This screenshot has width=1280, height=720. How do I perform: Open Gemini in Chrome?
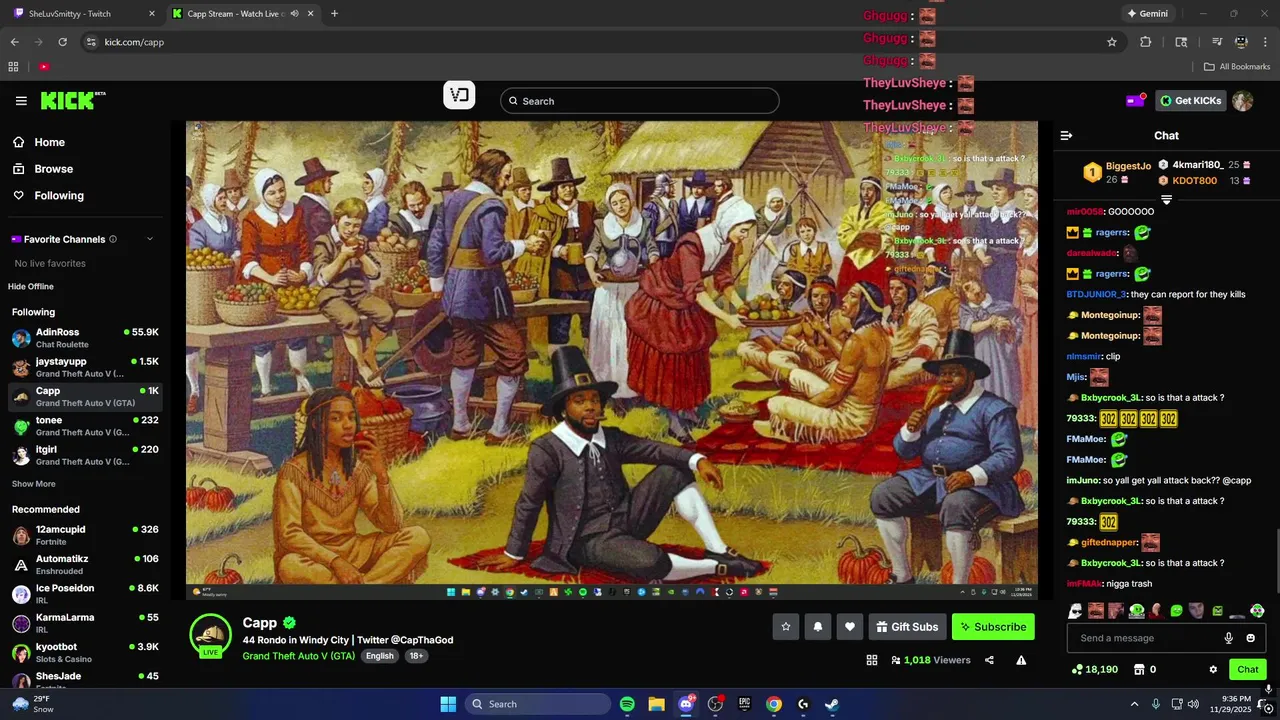coord(1147,14)
